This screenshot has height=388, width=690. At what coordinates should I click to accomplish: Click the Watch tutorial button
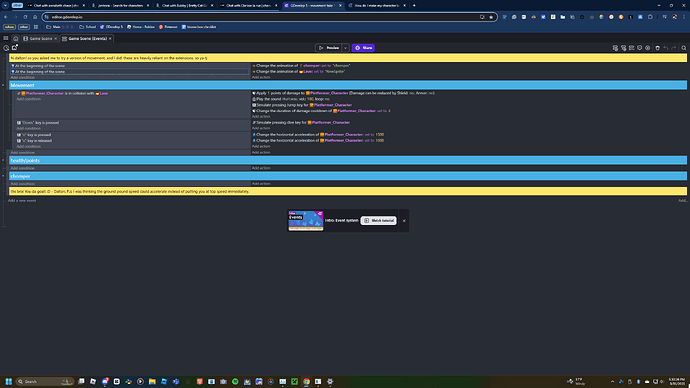[x=378, y=220]
